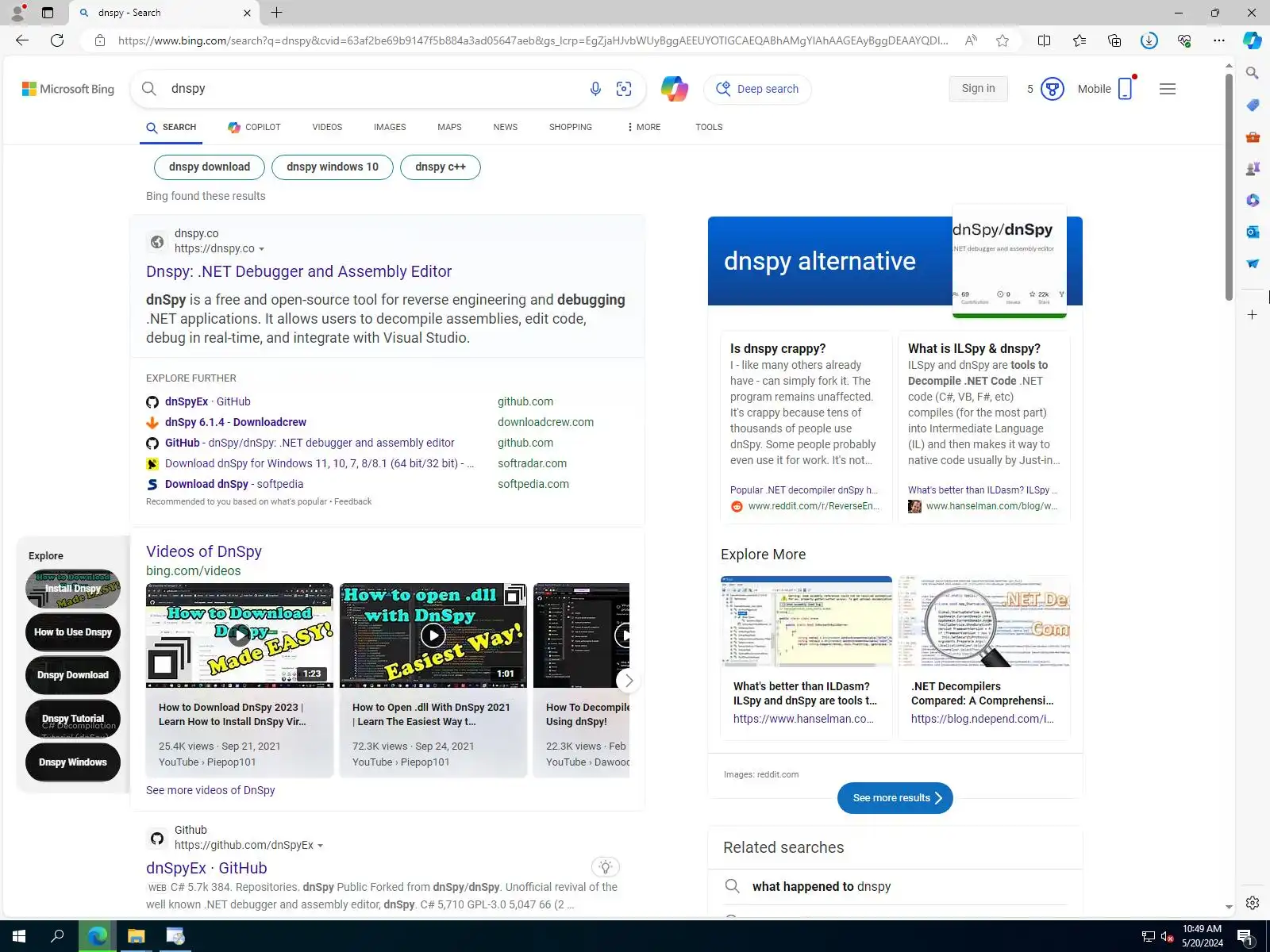Image resolution: width=1270 pixels, height=952 pixels.
Task: Open the hamburger settings menu
Action: 1168,89
